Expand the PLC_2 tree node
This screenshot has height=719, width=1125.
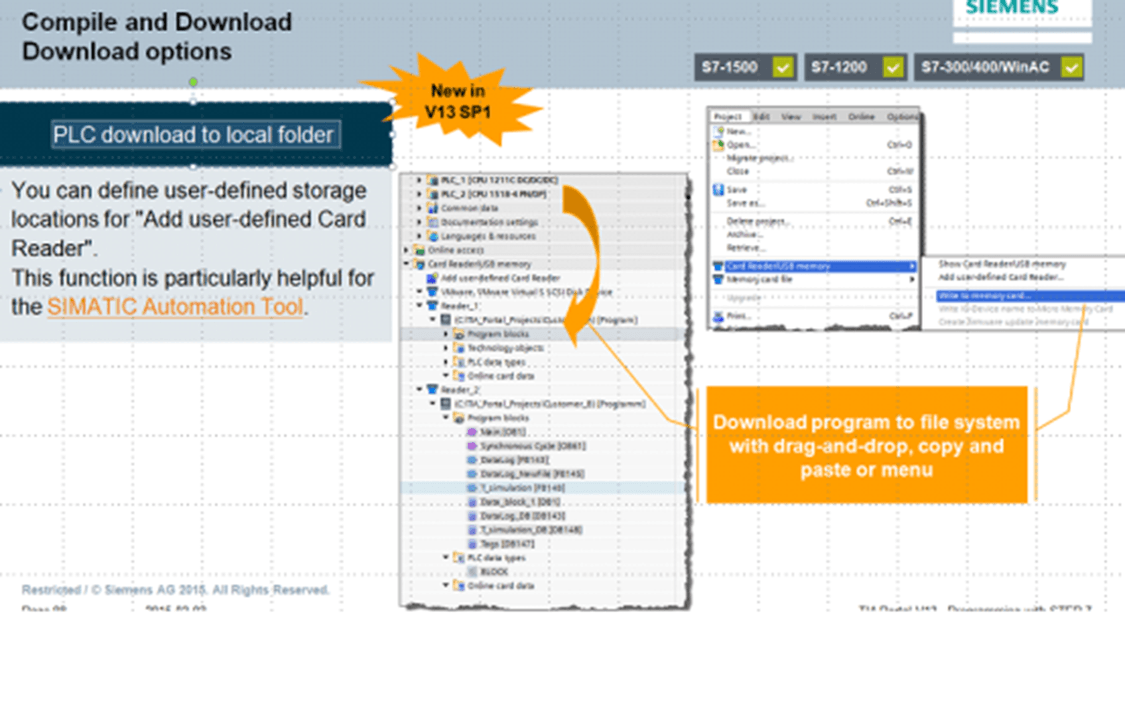point(420,194)
